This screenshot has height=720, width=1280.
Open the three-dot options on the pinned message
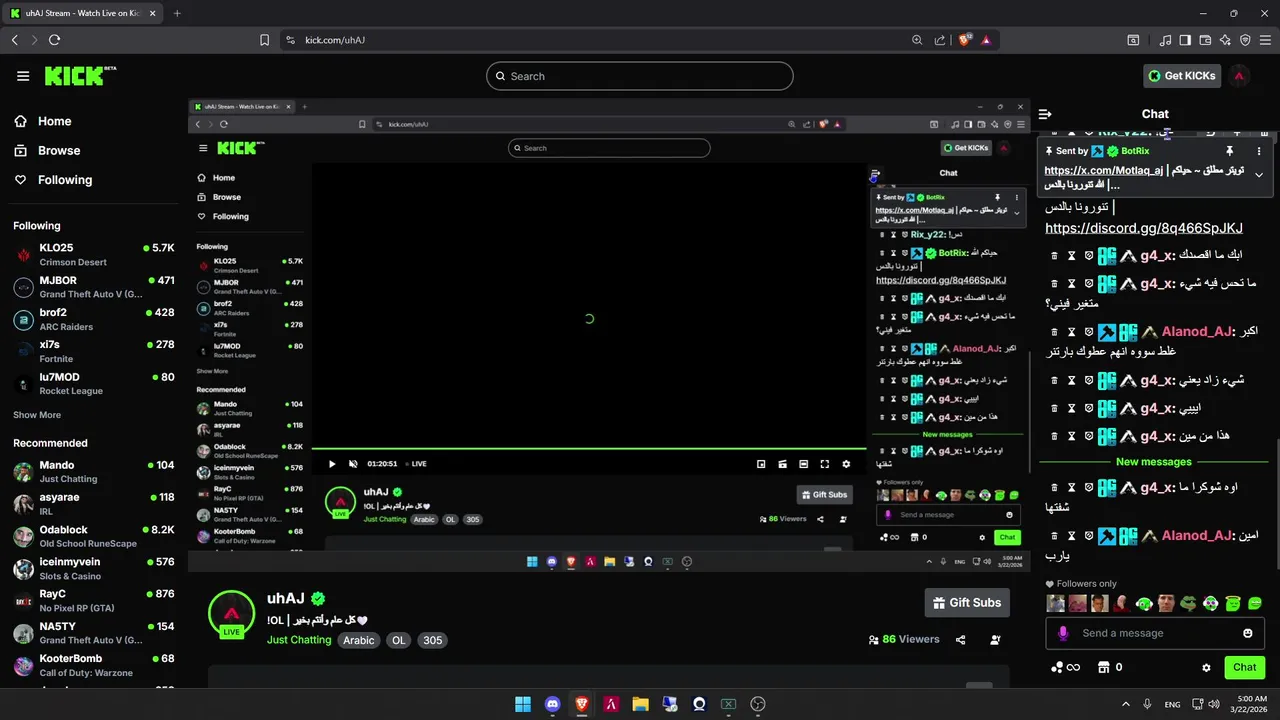tap(1259, 151)
